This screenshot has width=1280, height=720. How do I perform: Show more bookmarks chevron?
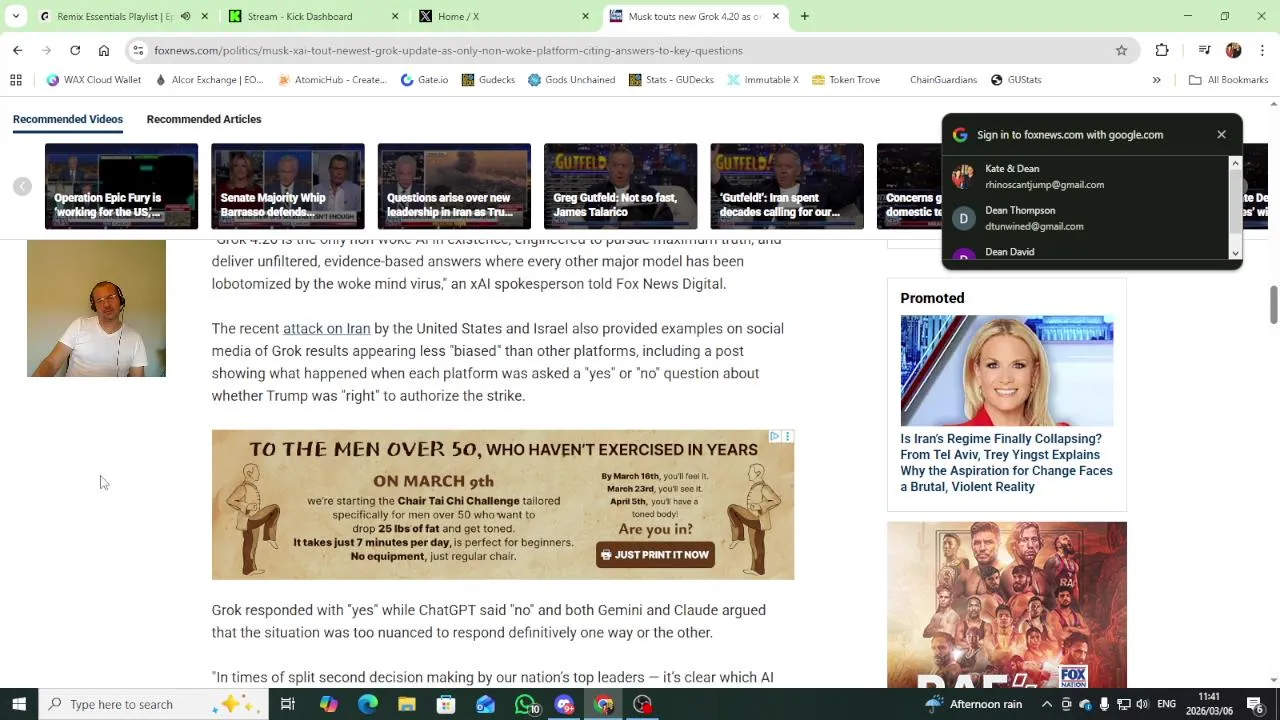pos(1156,80)
